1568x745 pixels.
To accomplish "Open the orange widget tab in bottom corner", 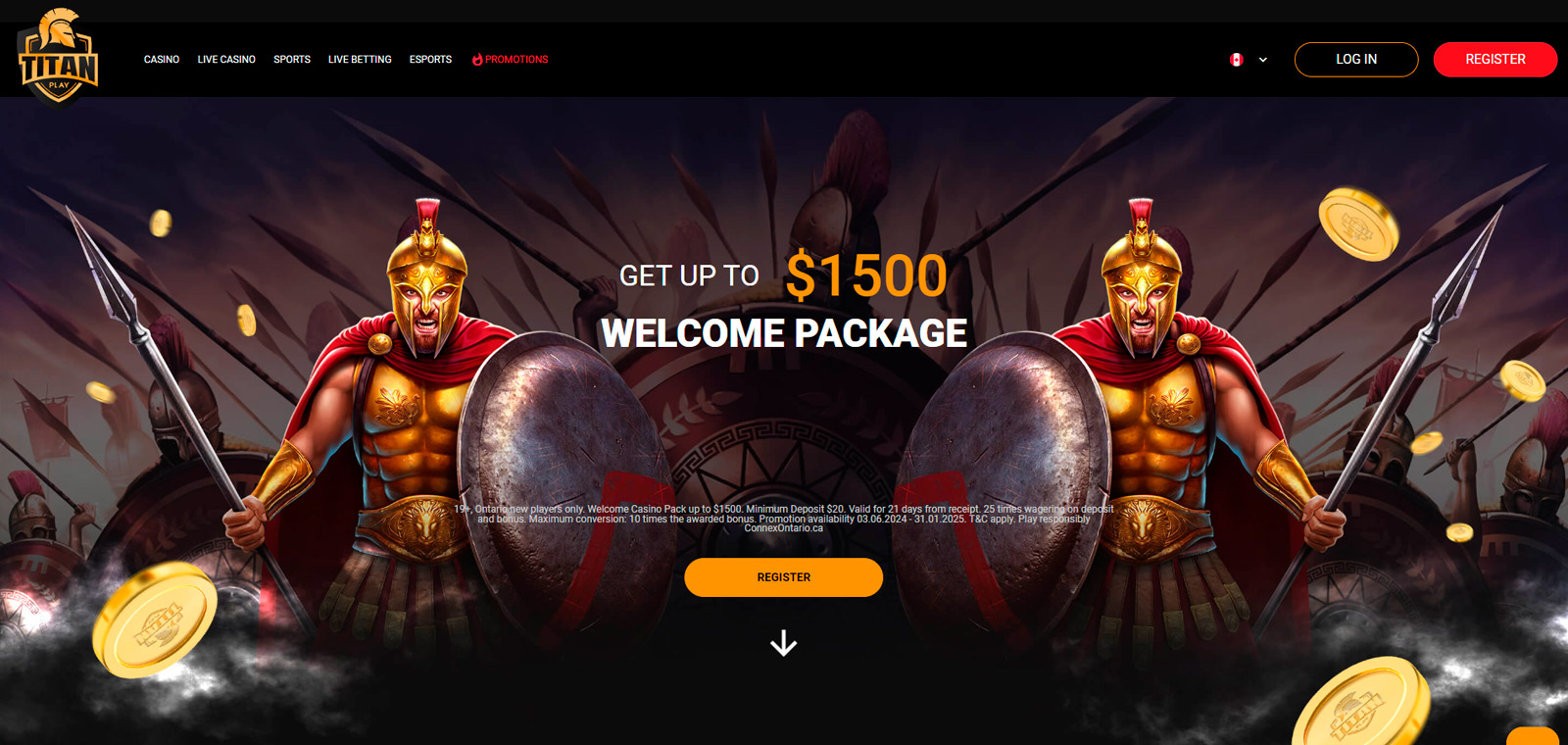I will point(1533,736).
